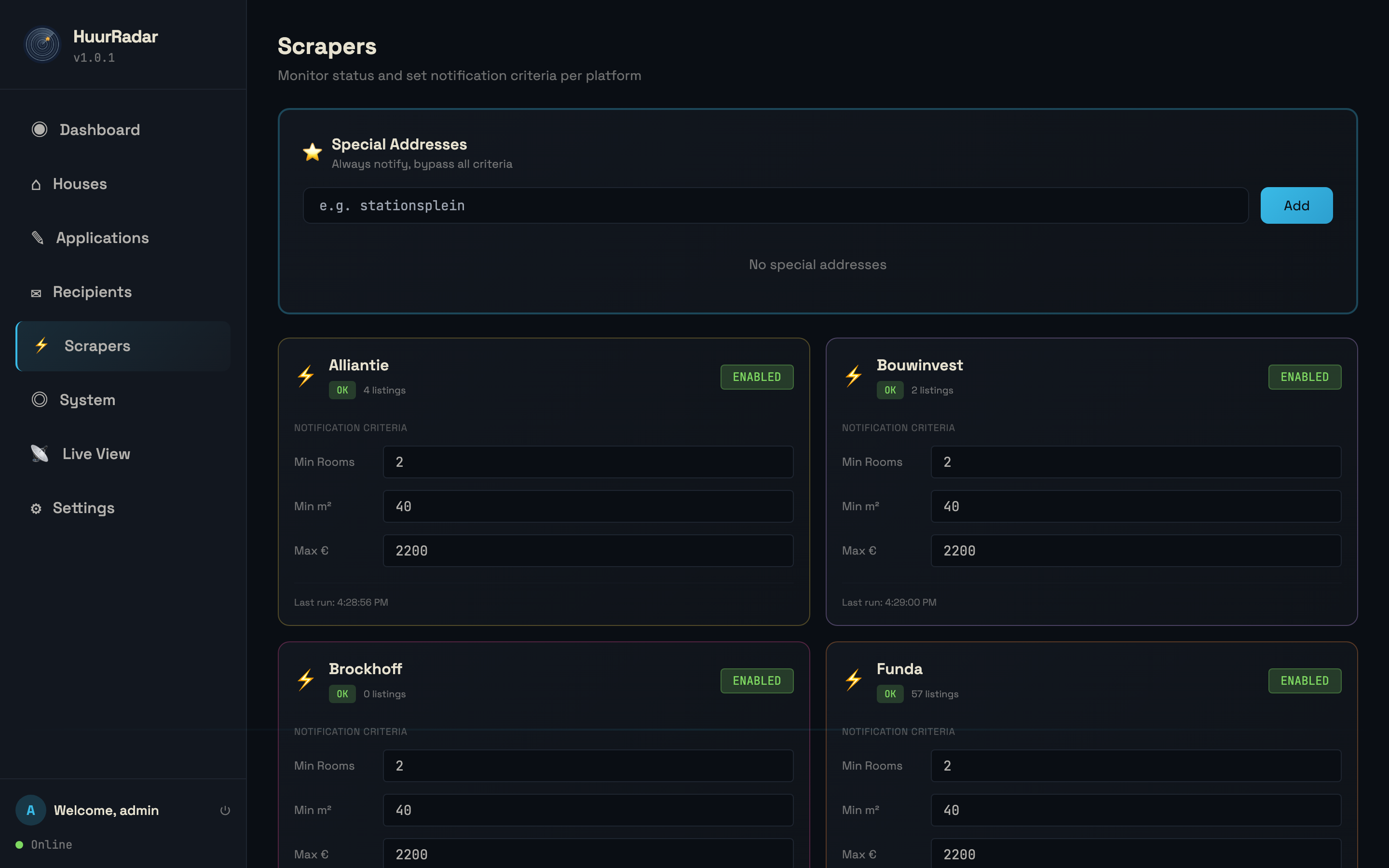This screenshot has height=868, width=1389.
Task: Click the Recipients envelope icon
Action: point(36,293)
